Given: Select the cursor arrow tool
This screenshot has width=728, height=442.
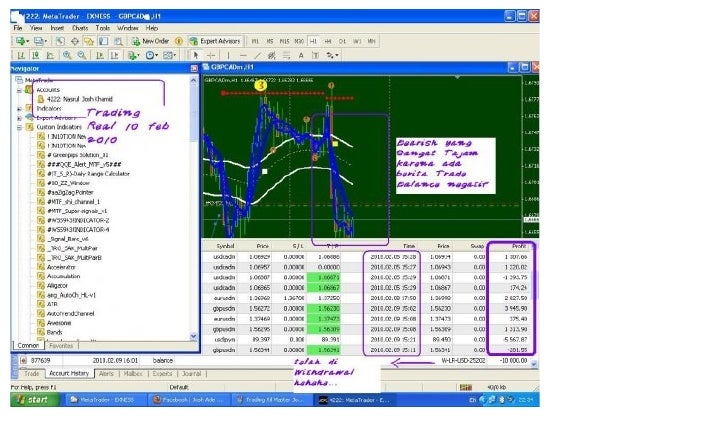Looking at the screenshot, I should click(x=197, y=55).
